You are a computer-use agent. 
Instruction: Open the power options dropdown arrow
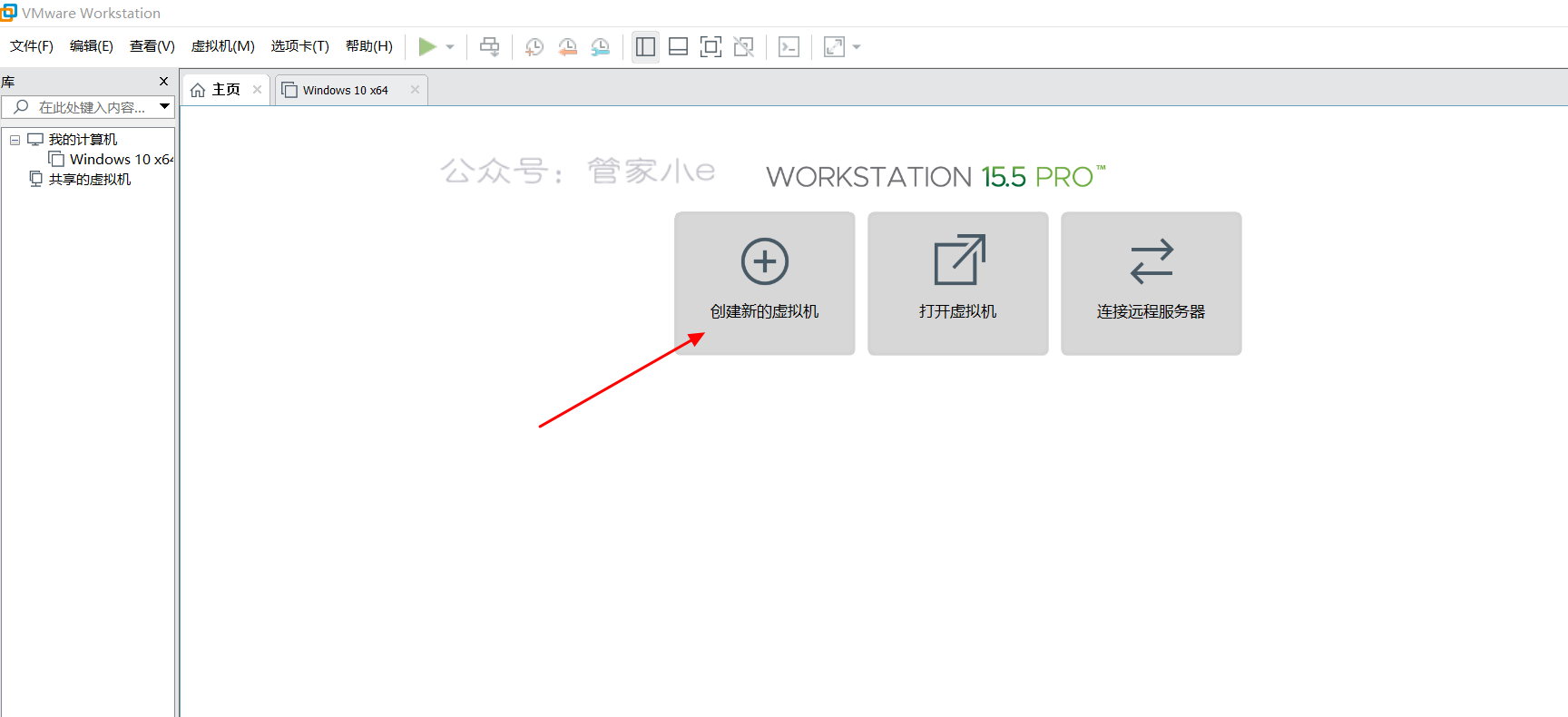click(450, 47)
